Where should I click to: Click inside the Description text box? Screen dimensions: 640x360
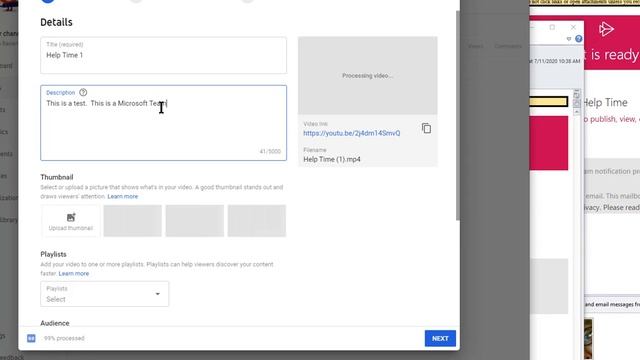pos(163,123)
